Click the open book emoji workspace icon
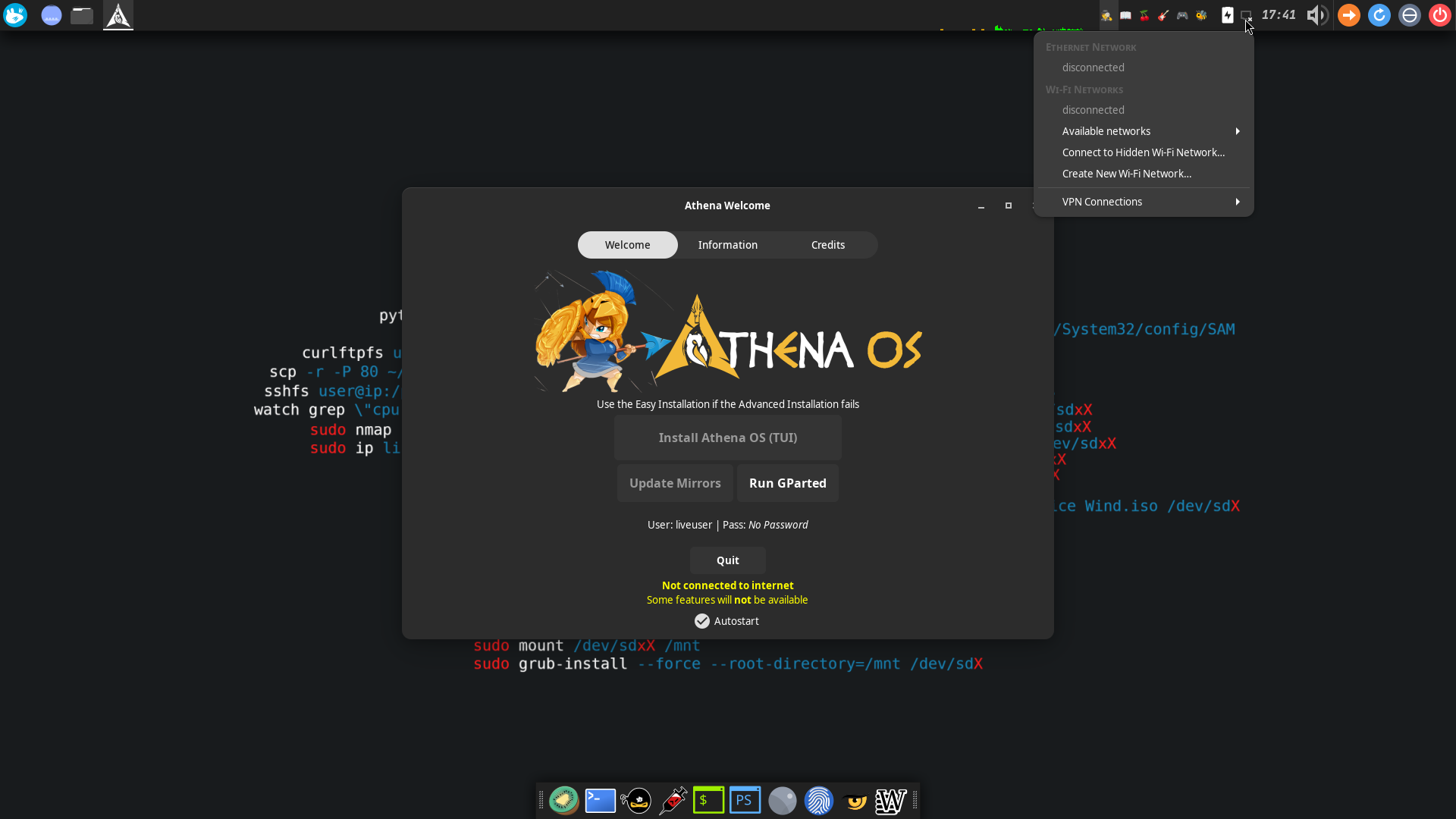The width and height of the screenshot is (1456, 819). 1126,15
